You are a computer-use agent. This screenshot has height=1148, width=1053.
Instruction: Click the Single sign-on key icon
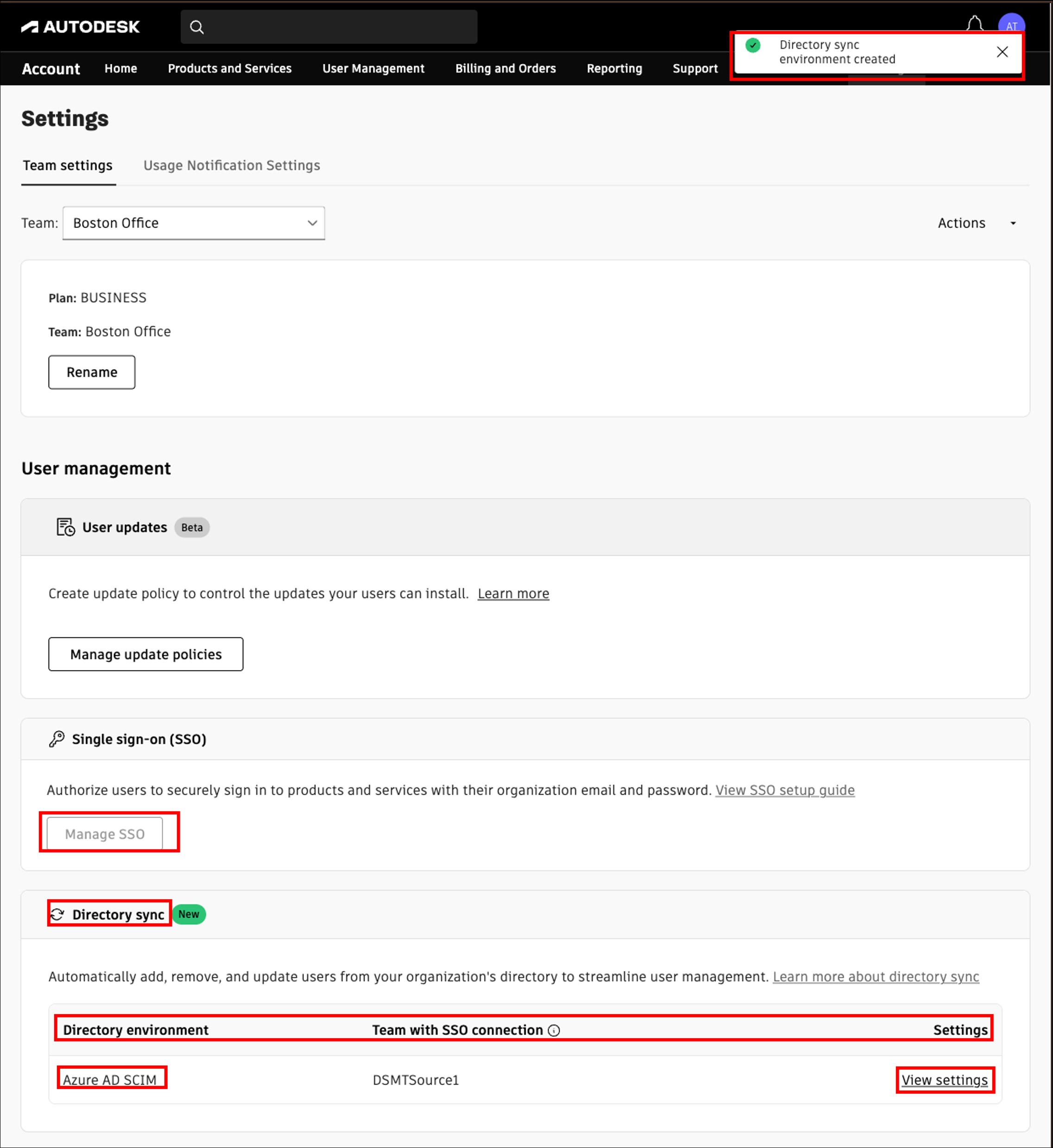57,739
